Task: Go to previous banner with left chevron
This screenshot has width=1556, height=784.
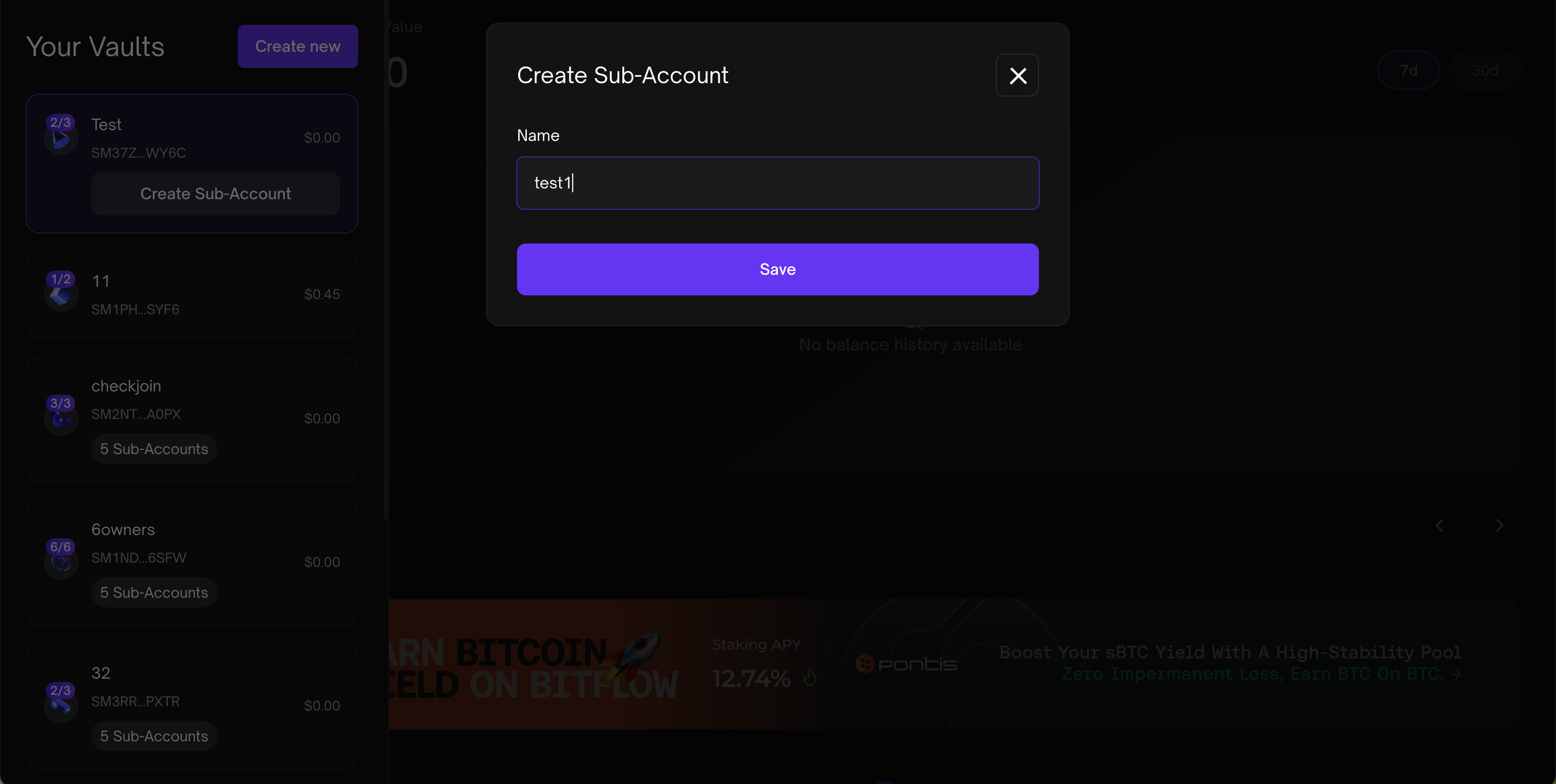Action: coord(1439,526)
